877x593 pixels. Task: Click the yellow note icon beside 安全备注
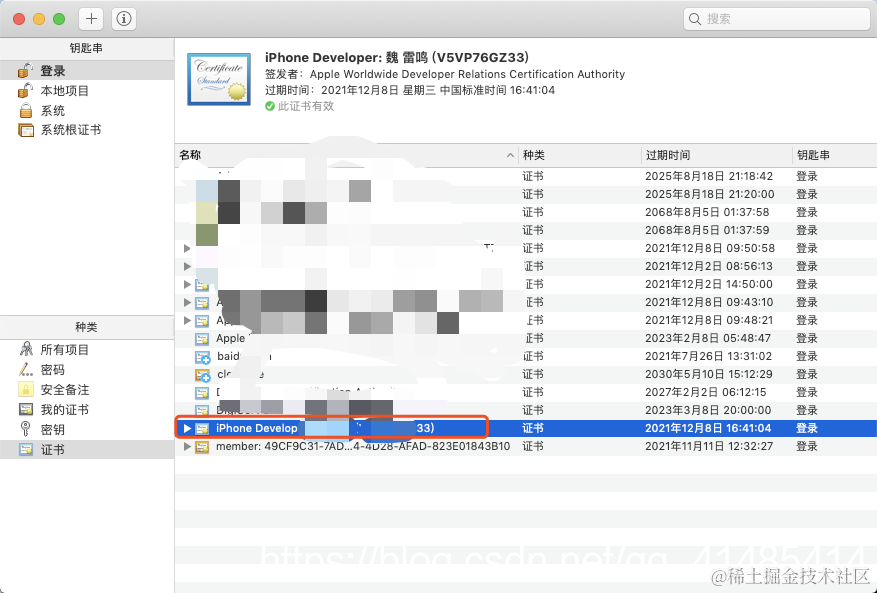[x=26, y=389]
